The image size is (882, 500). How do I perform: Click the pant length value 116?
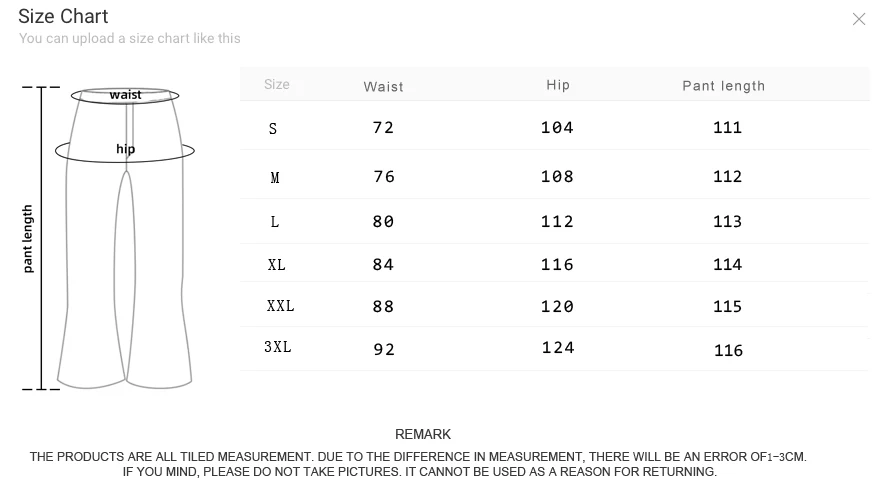click(x=728, y=350)
